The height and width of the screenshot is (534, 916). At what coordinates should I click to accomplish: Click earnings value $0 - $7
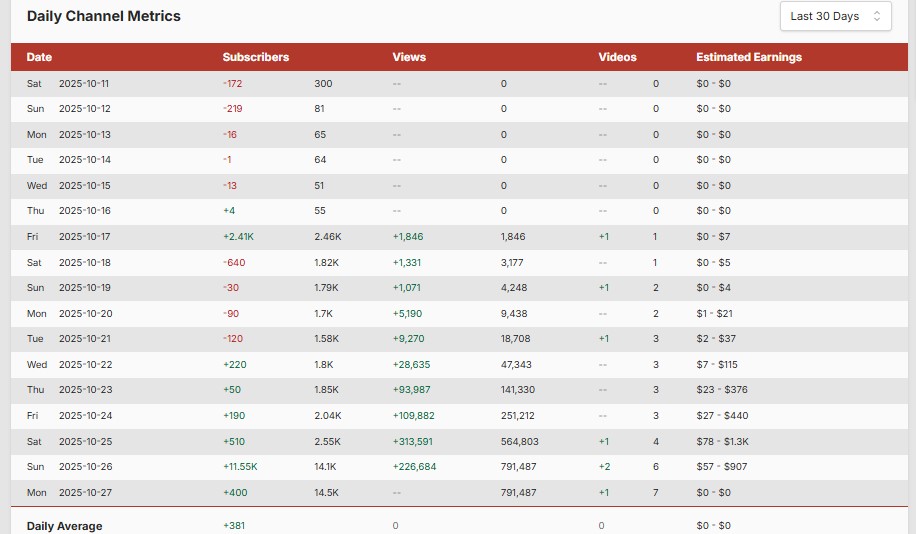[x=713, y=237]
